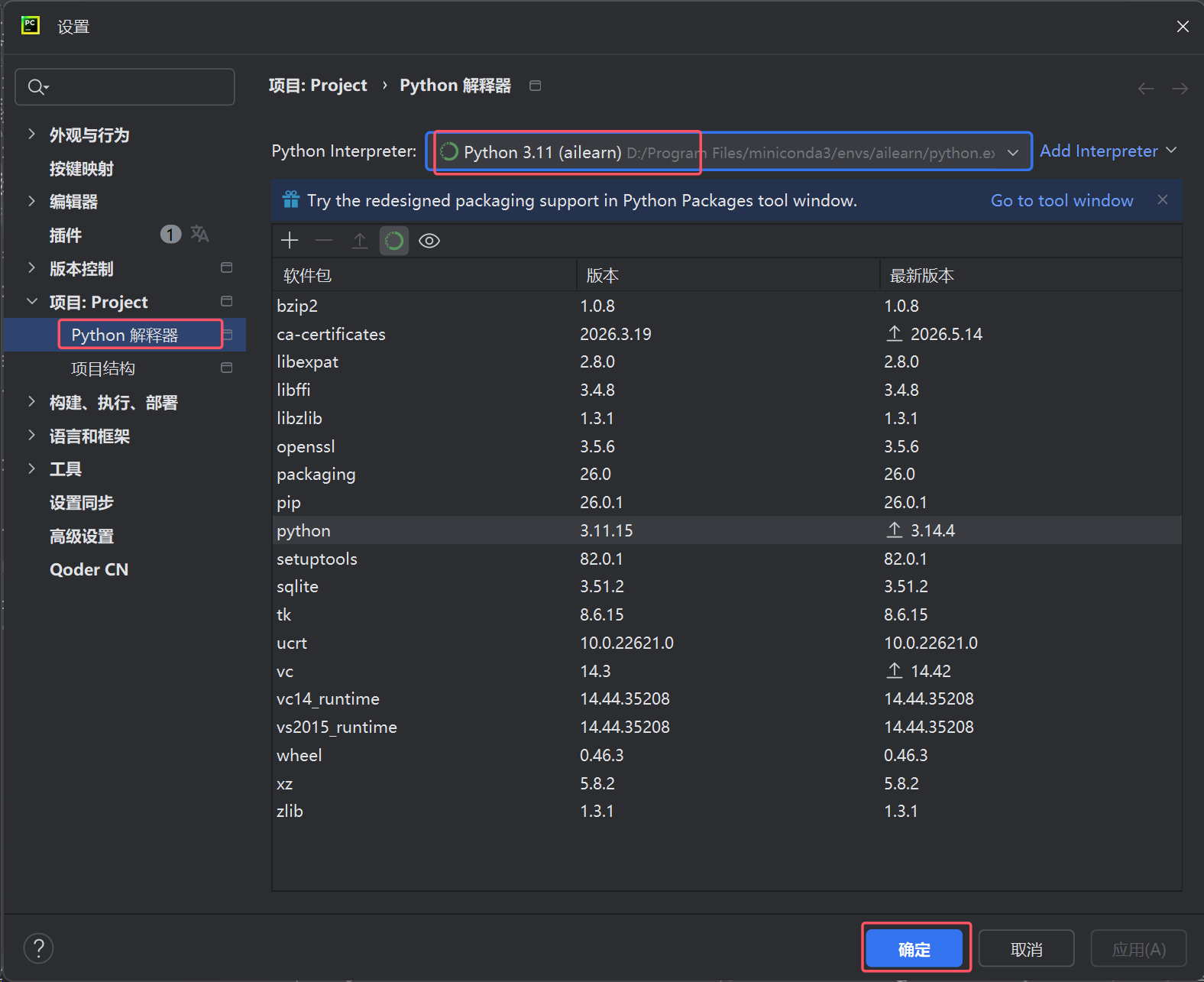Select the libexpat package row
The width and height of the screenshot is (1204, 982).
[727, 361]
